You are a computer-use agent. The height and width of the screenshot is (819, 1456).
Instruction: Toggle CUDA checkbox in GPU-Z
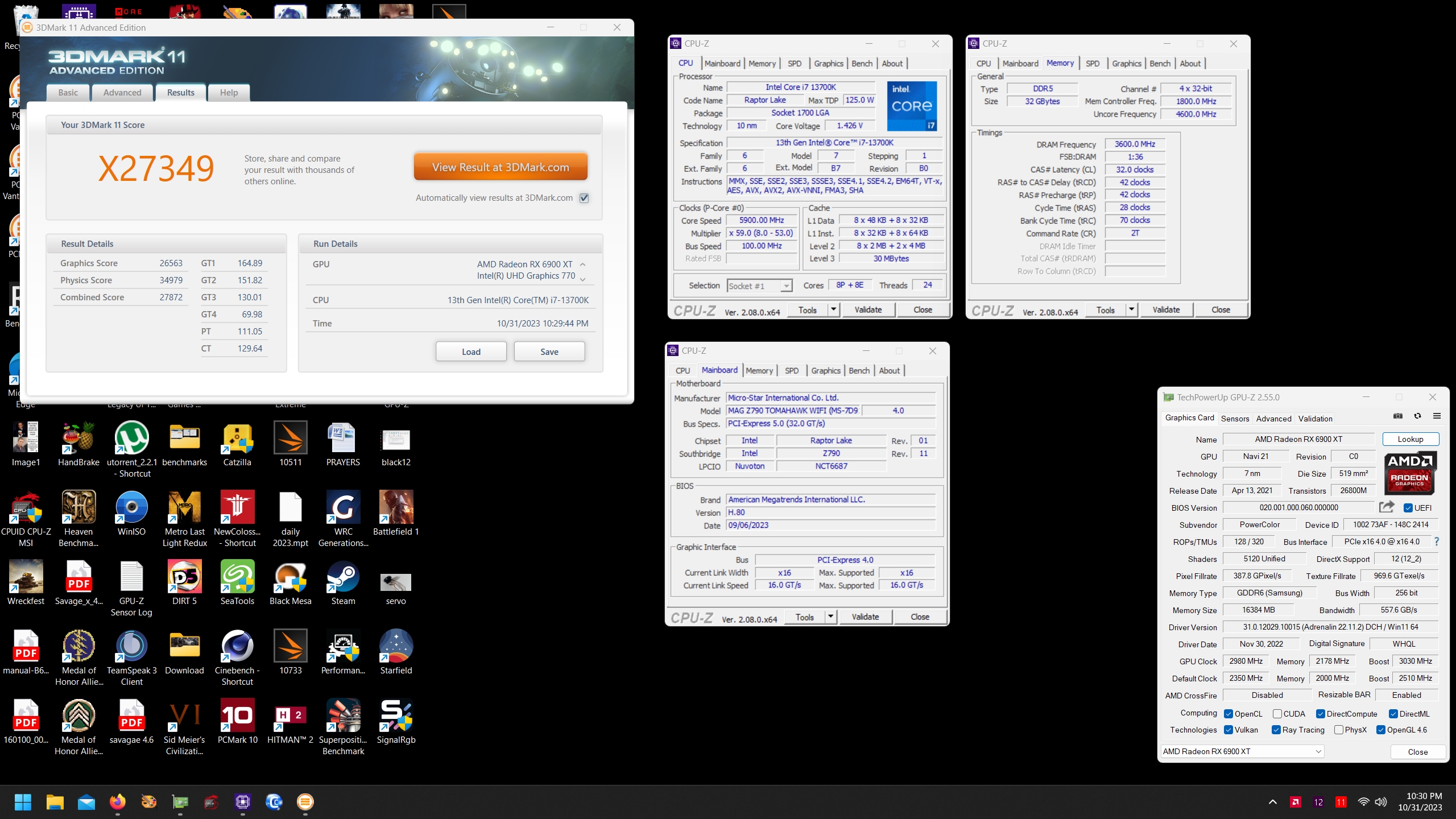1277,714
